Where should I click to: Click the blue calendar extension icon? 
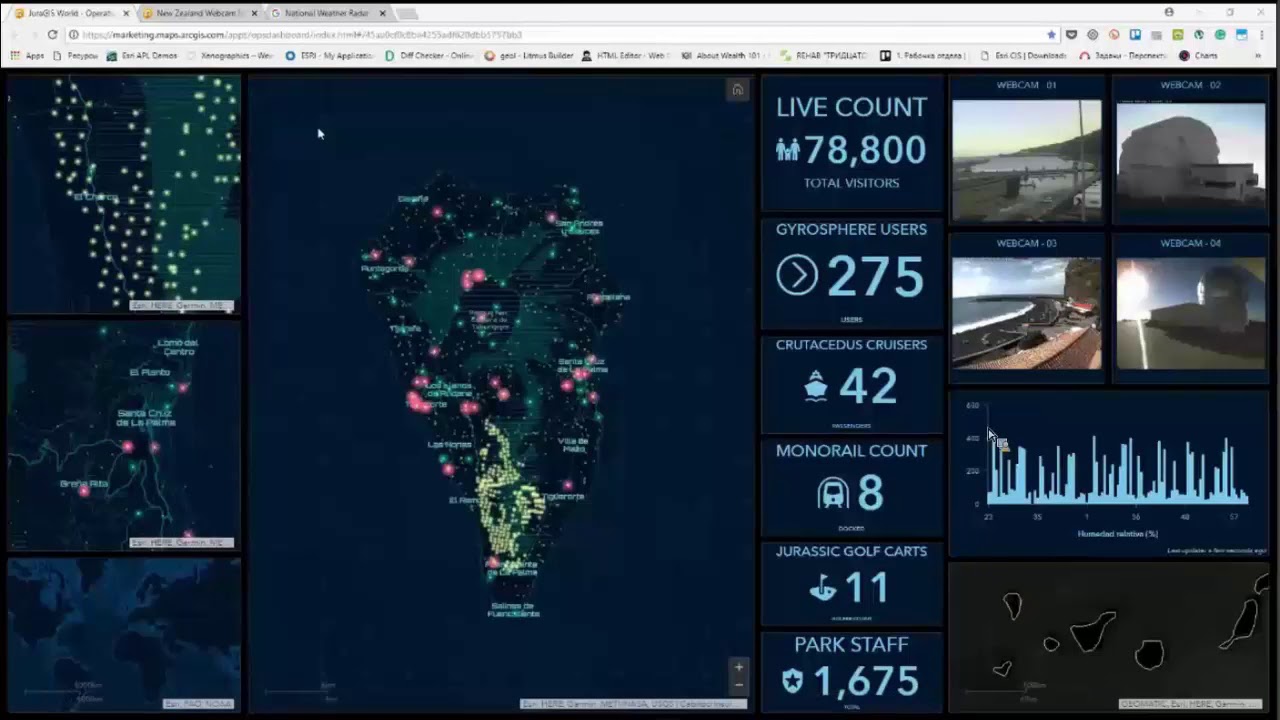[x=1241, y=34]
